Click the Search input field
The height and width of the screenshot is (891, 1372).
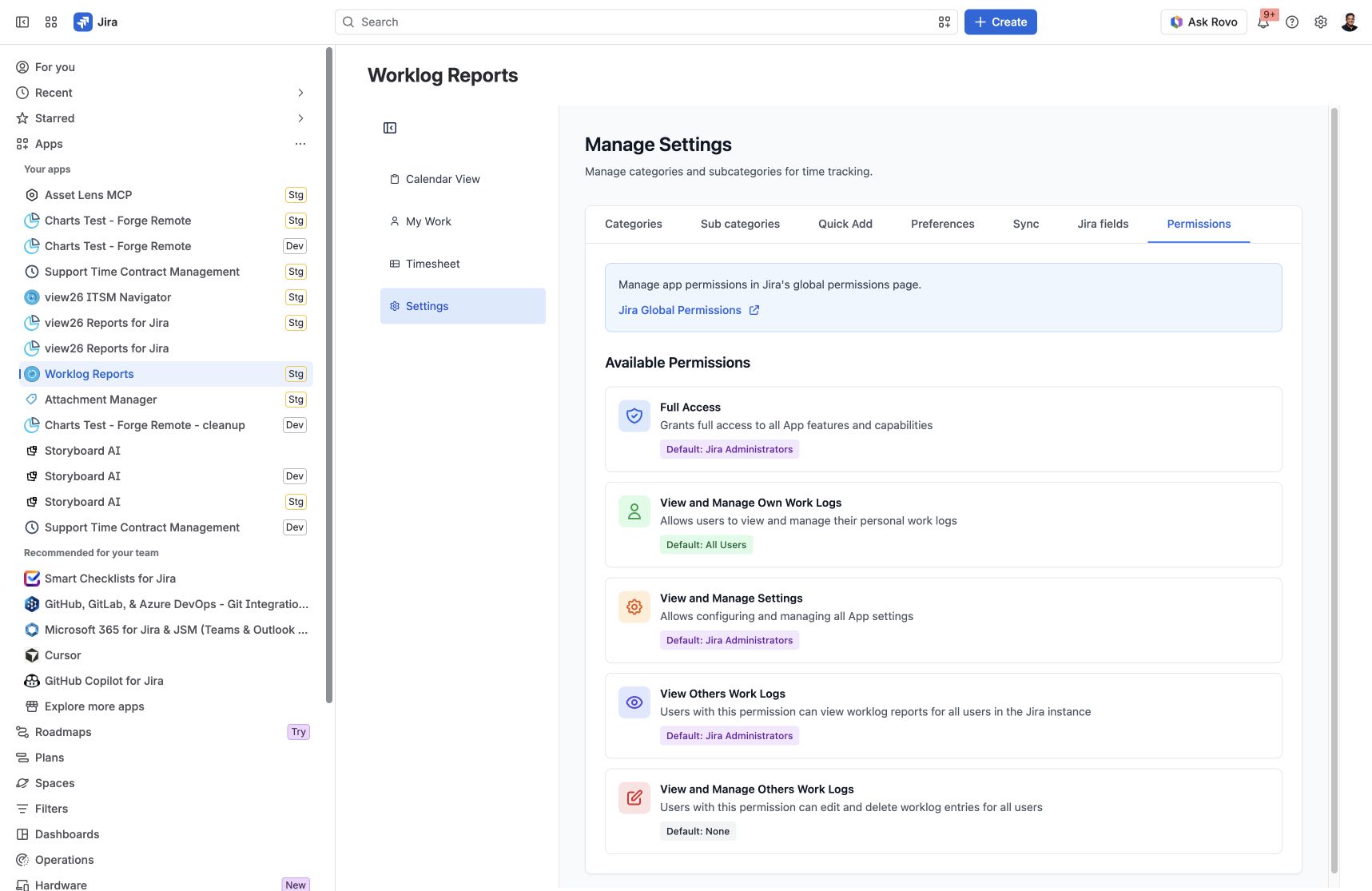click(646, 22)
